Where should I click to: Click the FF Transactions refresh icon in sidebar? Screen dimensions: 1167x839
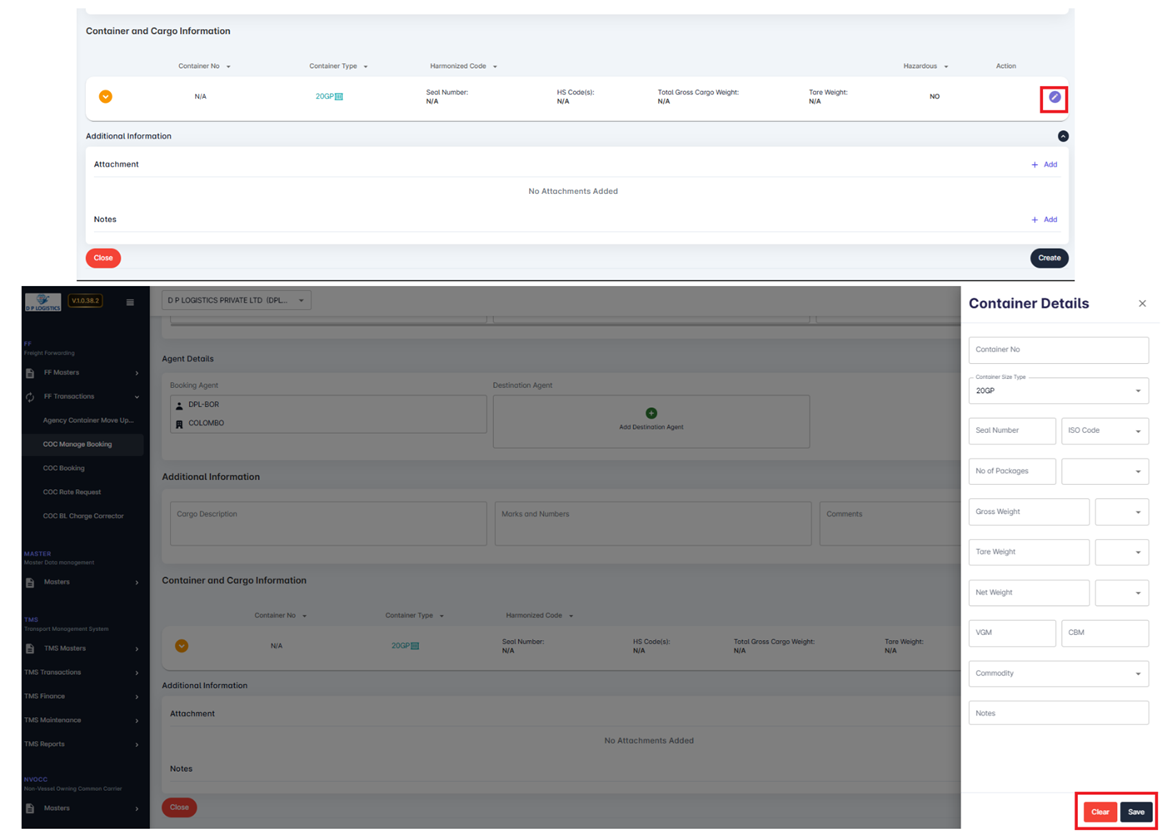pos(30,397)
